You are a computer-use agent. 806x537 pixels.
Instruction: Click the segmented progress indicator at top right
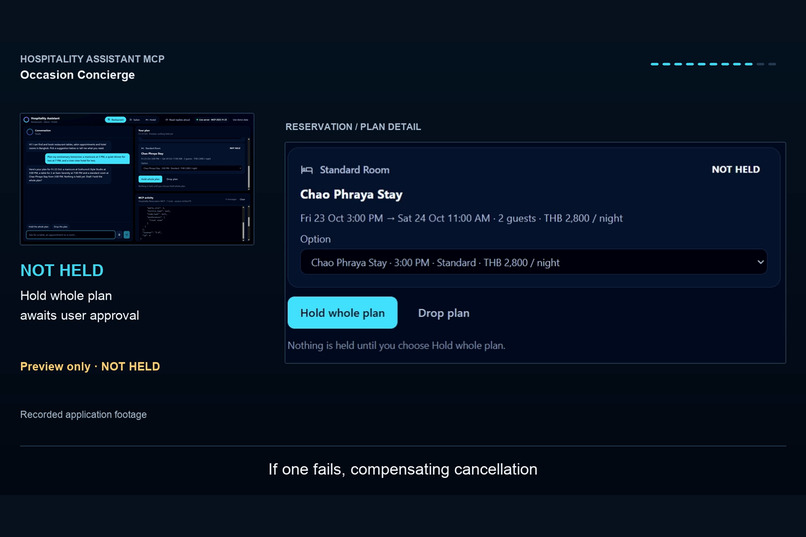coord(713,64)
